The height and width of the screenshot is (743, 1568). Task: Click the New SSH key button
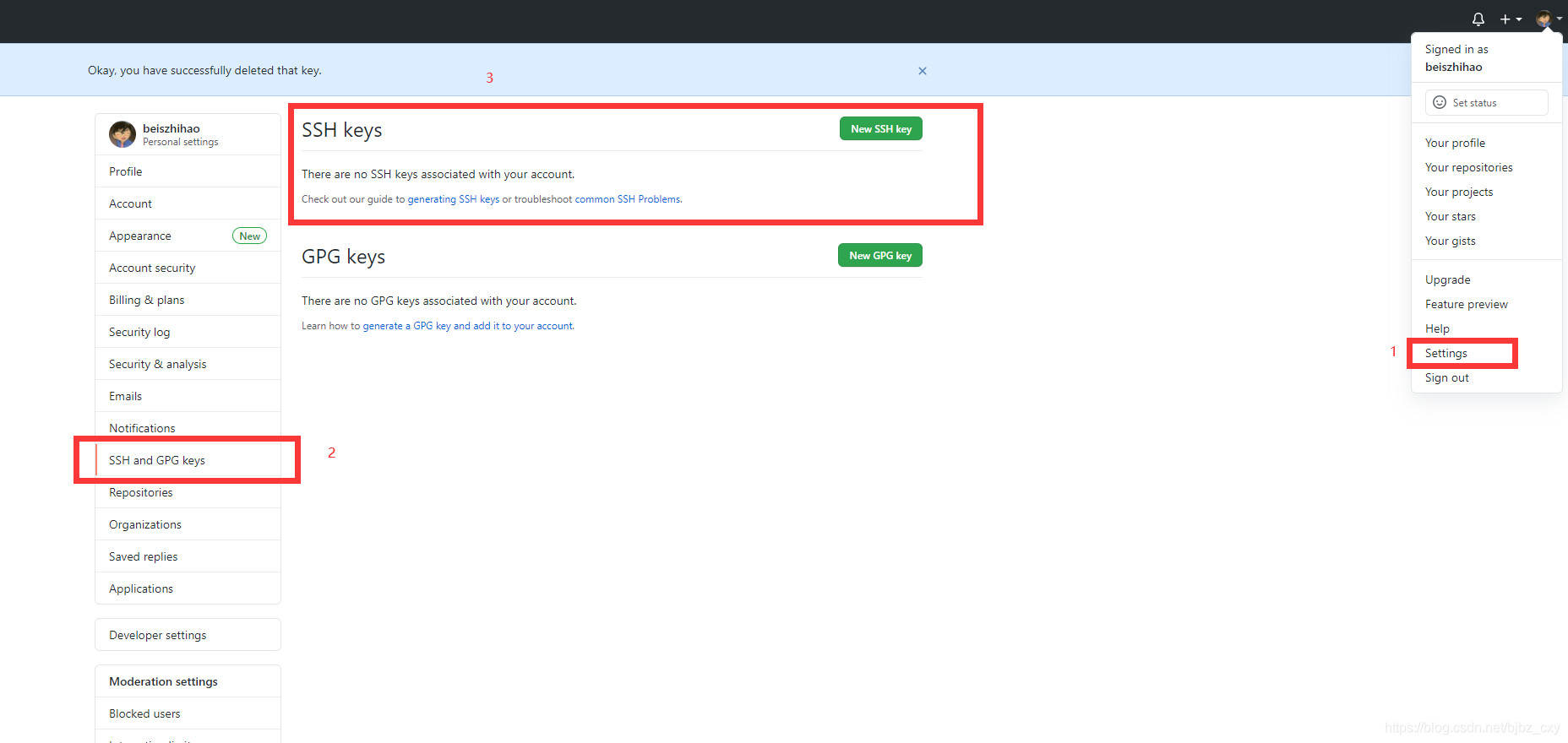point(880,129)
